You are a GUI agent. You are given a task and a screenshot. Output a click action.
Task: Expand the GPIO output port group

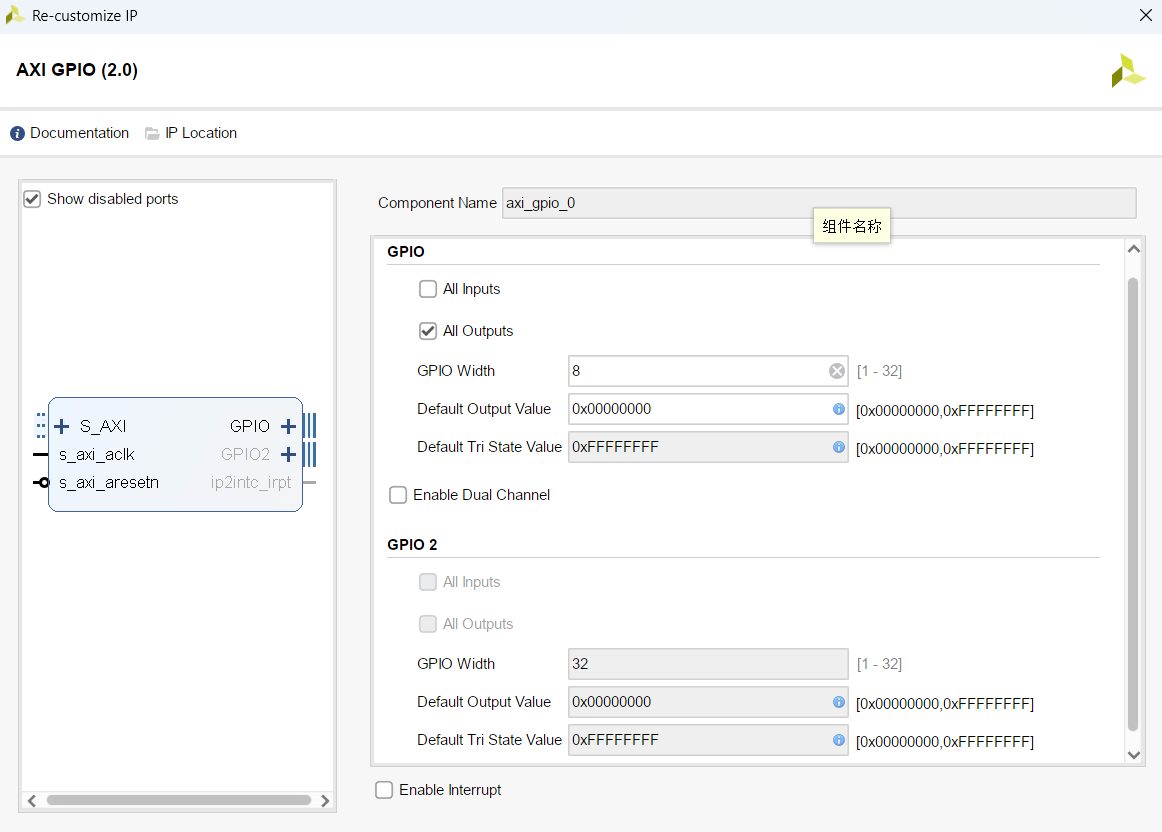coord(288,425)
